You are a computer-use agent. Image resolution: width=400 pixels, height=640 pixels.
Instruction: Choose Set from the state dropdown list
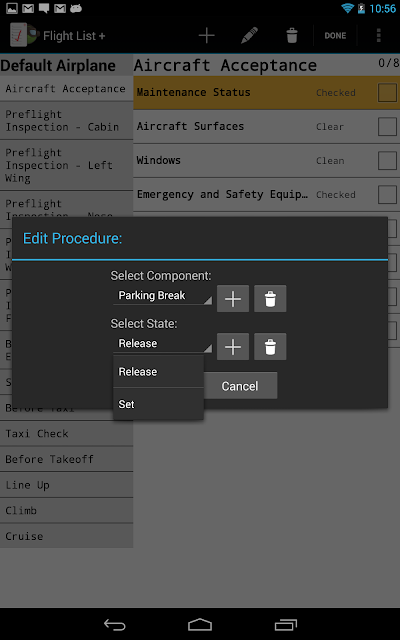coord(158,404)
